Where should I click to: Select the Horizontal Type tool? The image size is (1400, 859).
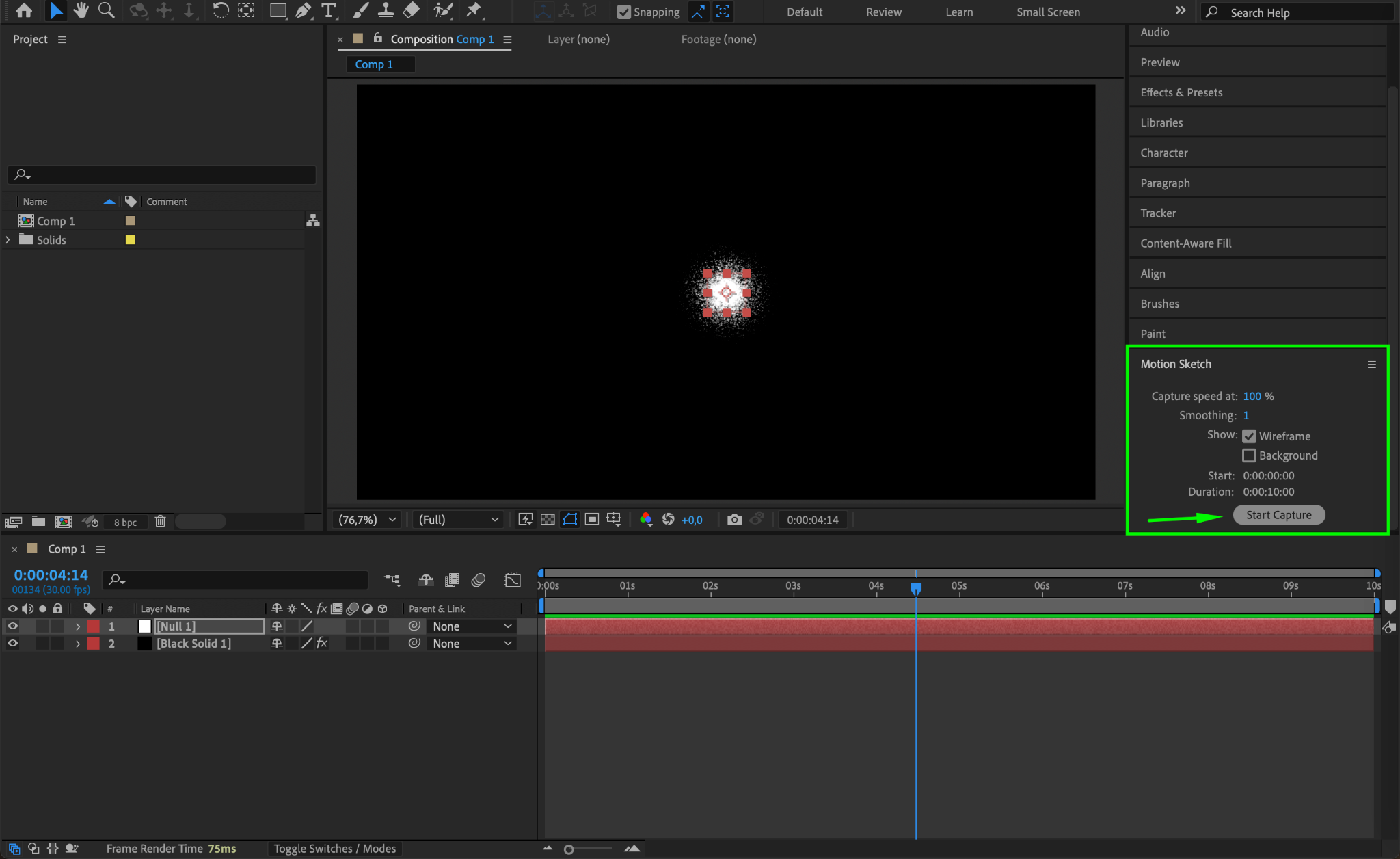[329, 11]
